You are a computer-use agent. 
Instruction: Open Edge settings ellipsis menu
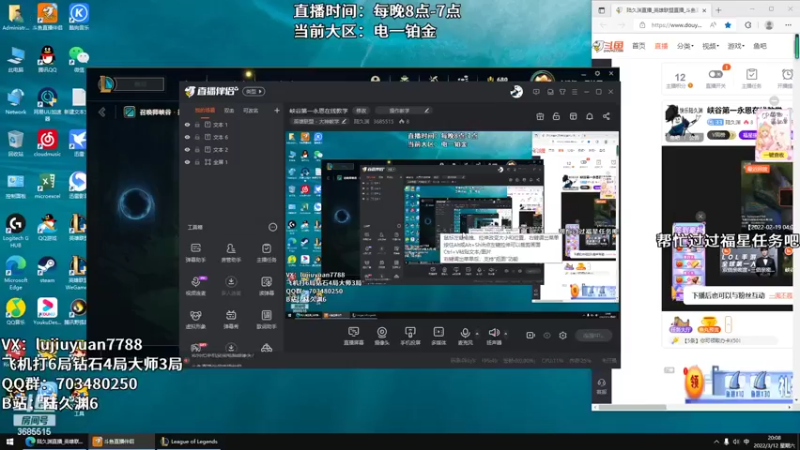pos(788,24)
